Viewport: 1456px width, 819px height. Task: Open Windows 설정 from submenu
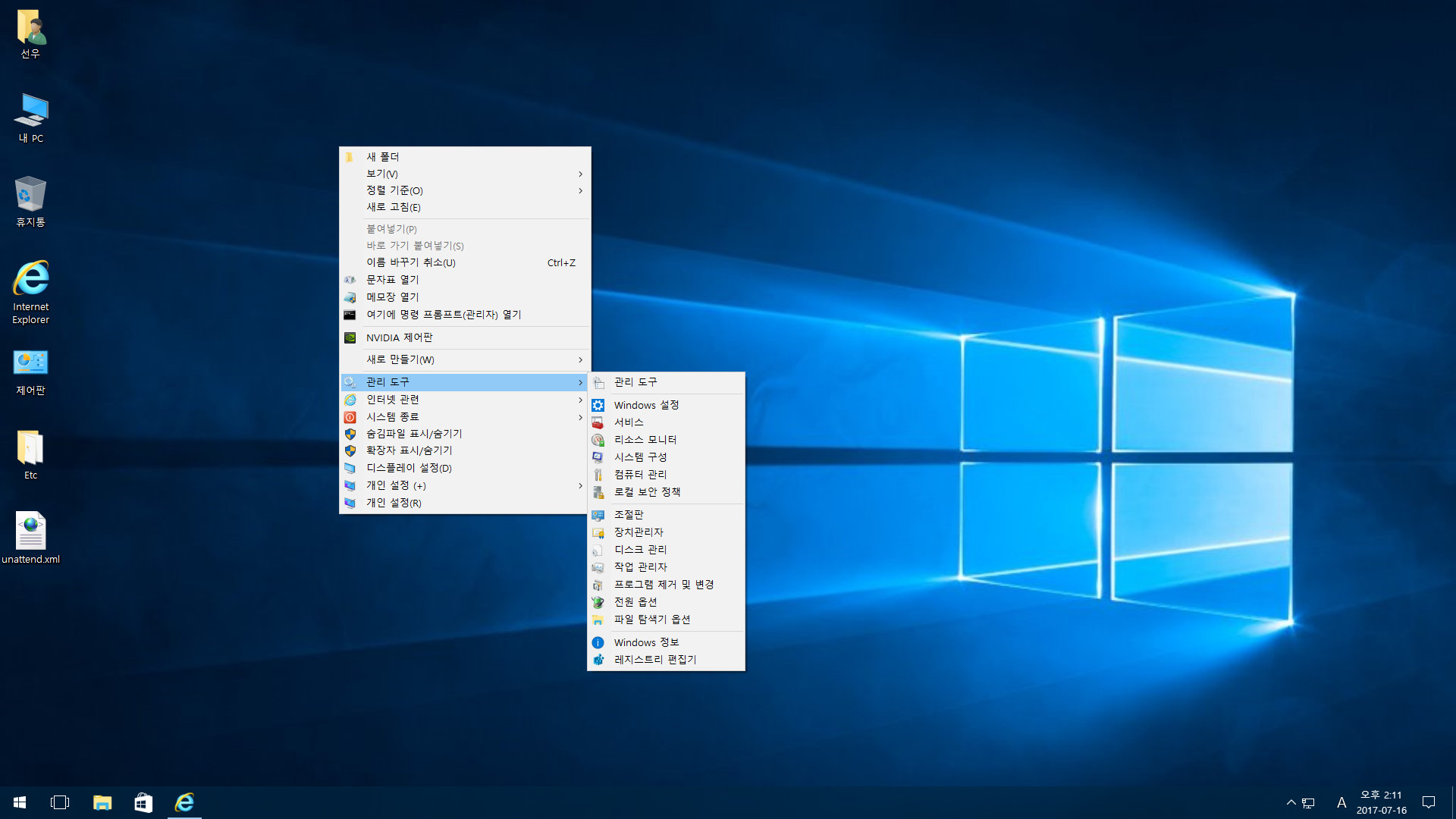[x=666, y=406]
